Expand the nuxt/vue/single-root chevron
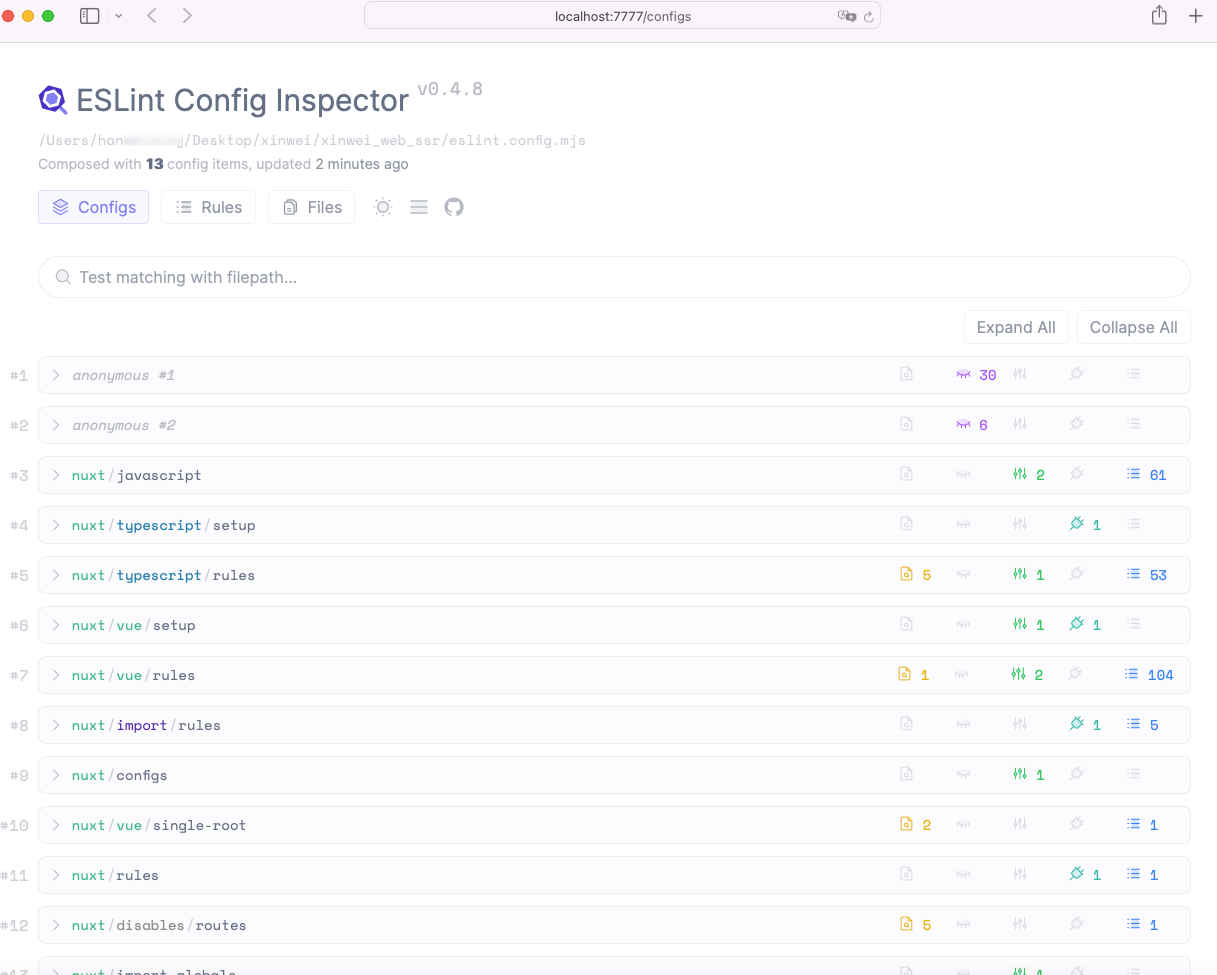The width and height of the screenshot is (1217, 975). tap(56, 825)
